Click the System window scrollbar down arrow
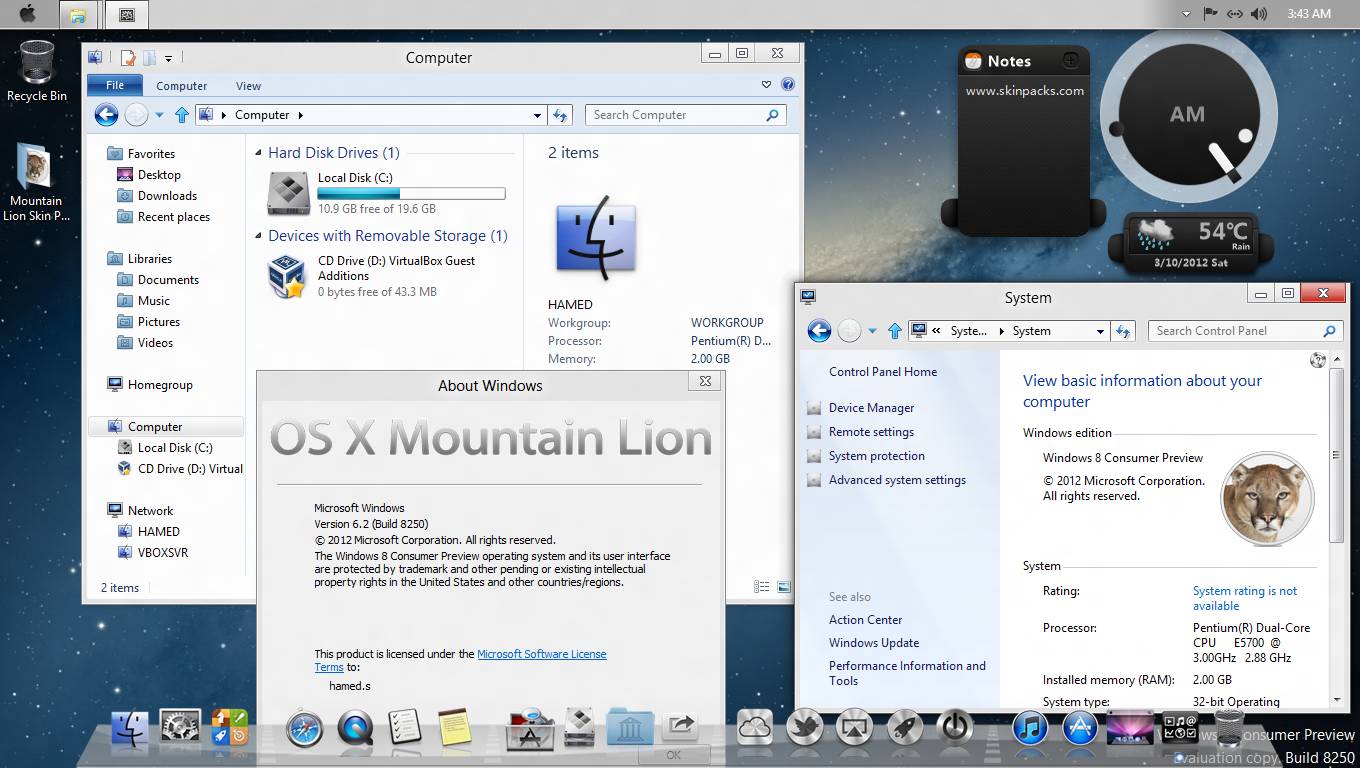The height and width of the screenshot is (768, 1360). (x=1337, y=699)
